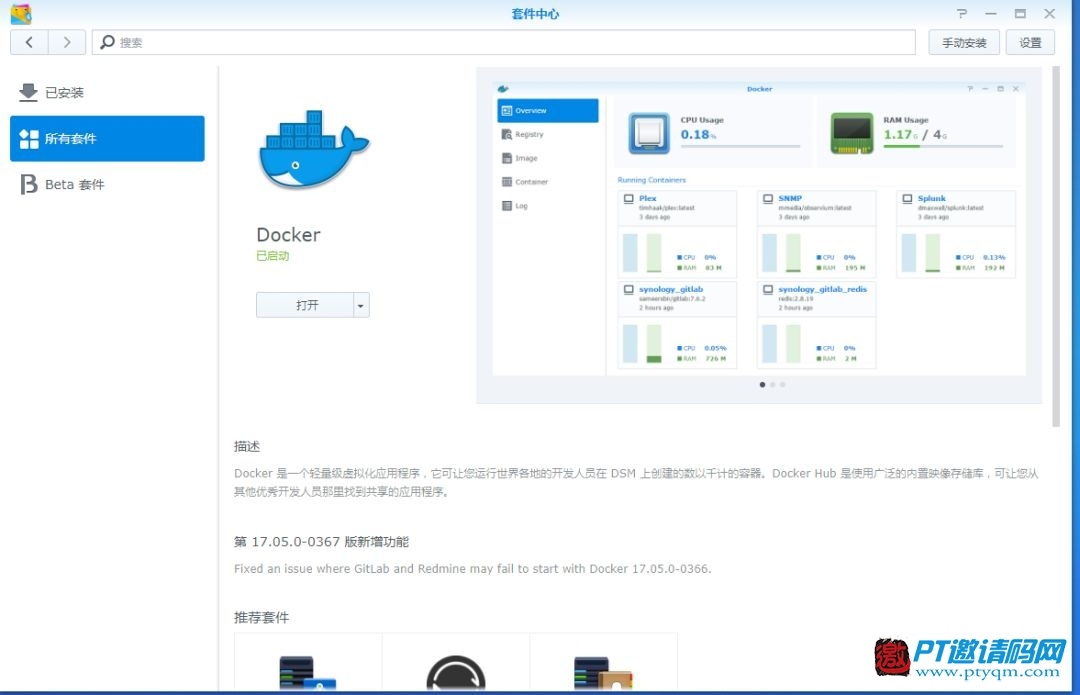This screenshot has width=1080, height=695.
Task: Select the 所有套件 all packages tab
Action: click(x=107, y=138)
